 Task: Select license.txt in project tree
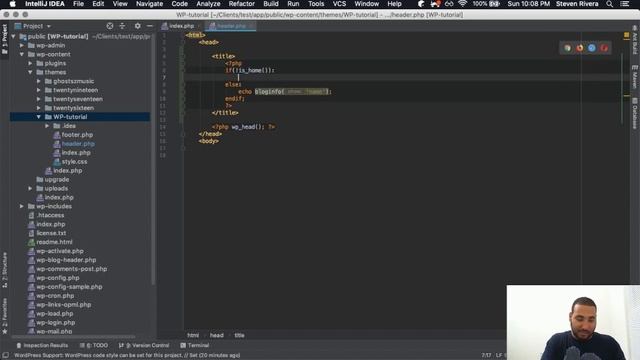(x=51, y=233)
